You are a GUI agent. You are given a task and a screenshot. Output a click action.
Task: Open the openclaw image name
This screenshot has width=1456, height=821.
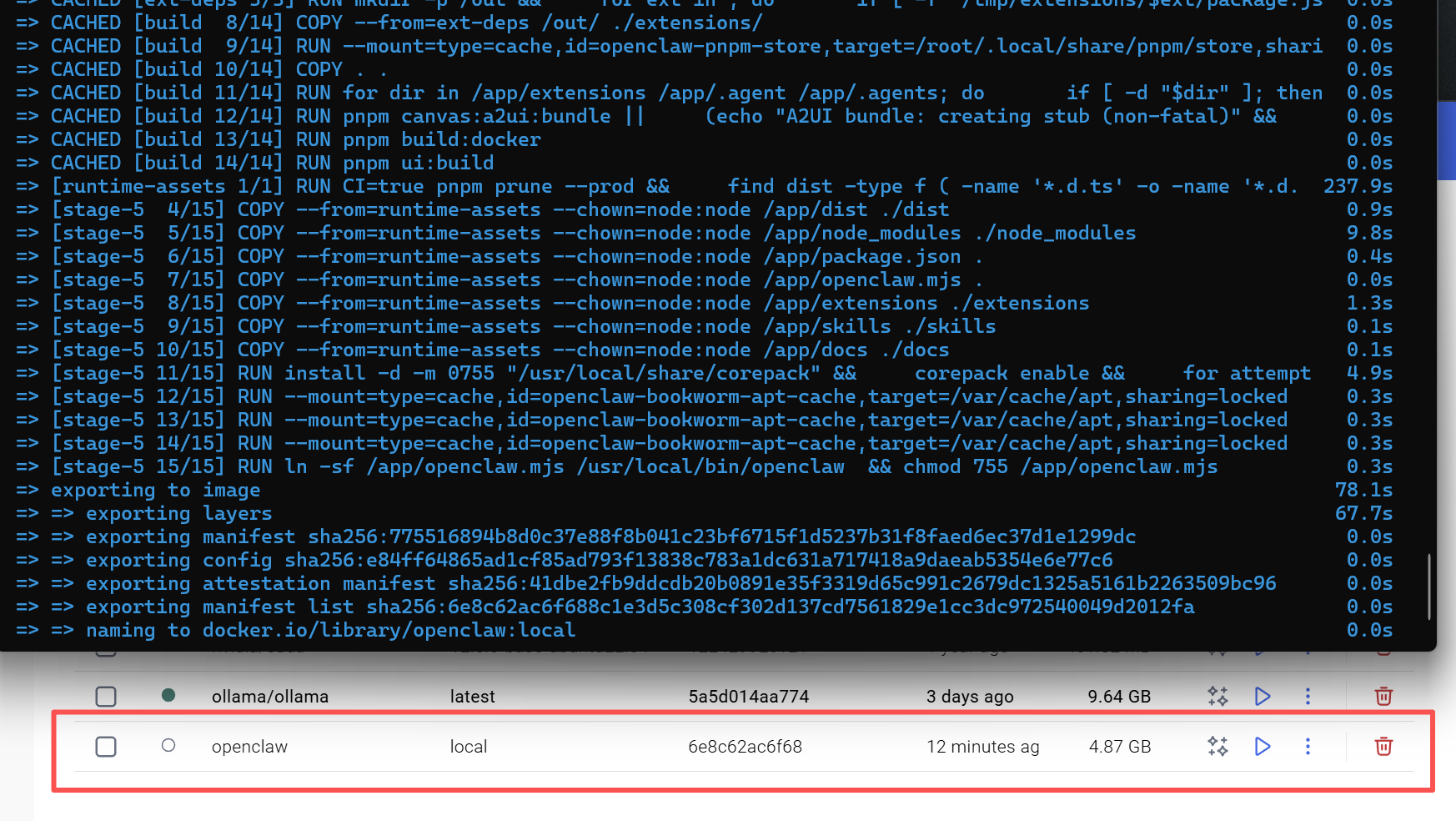coord(249,747)
